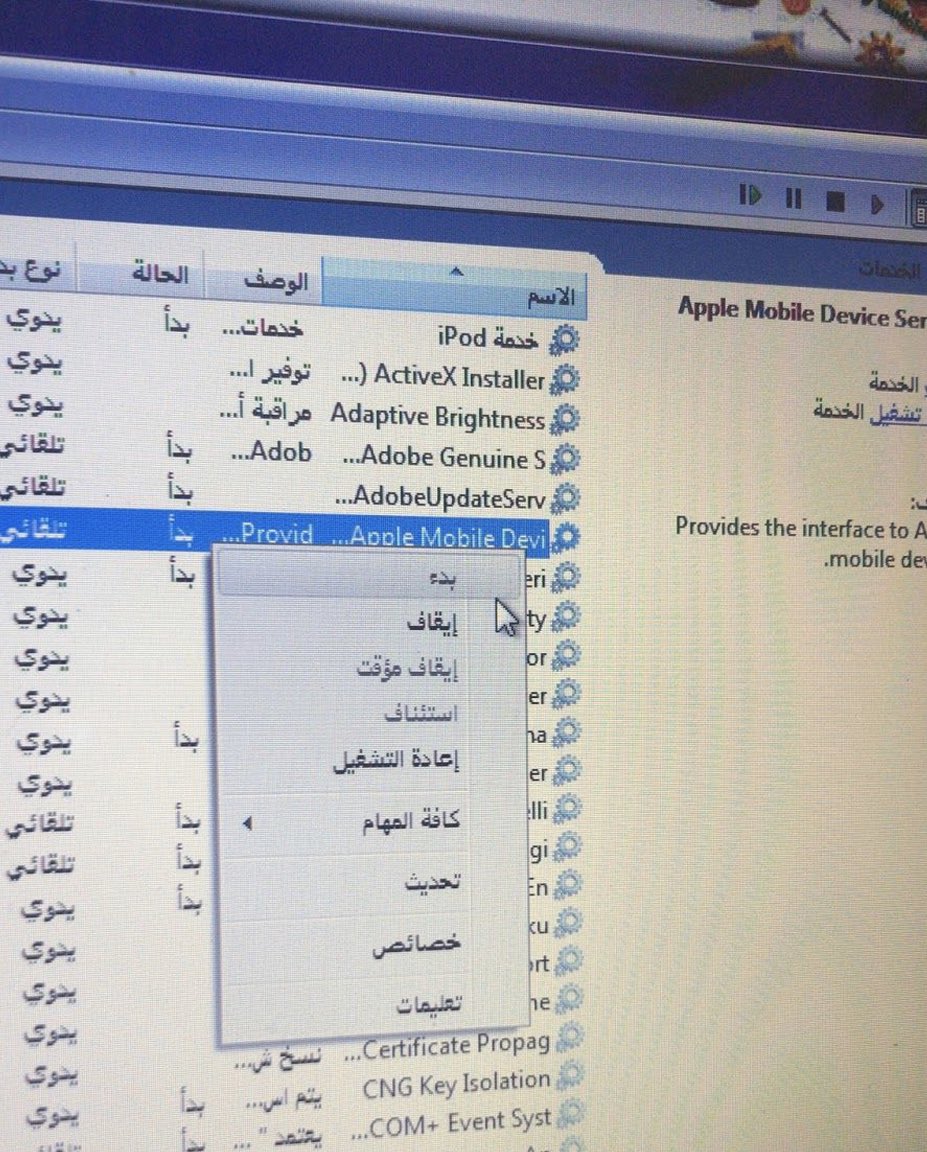The image size is (927, 1152).
Task: Click the Start Service play toolbar icon
Action: [876, 204]
